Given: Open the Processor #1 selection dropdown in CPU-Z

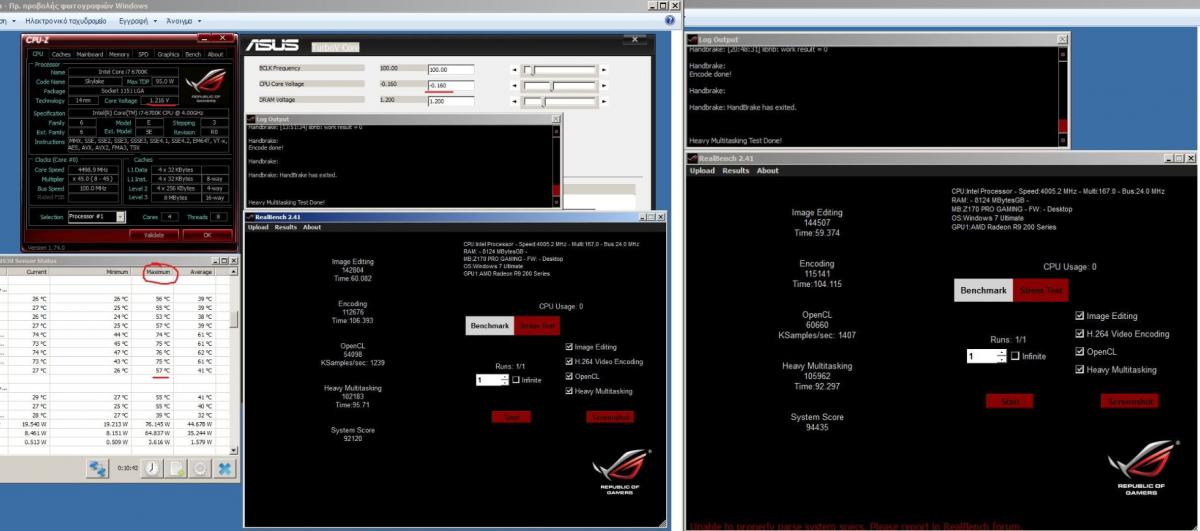Looking at the screenshot, I should tap(120, 216).
